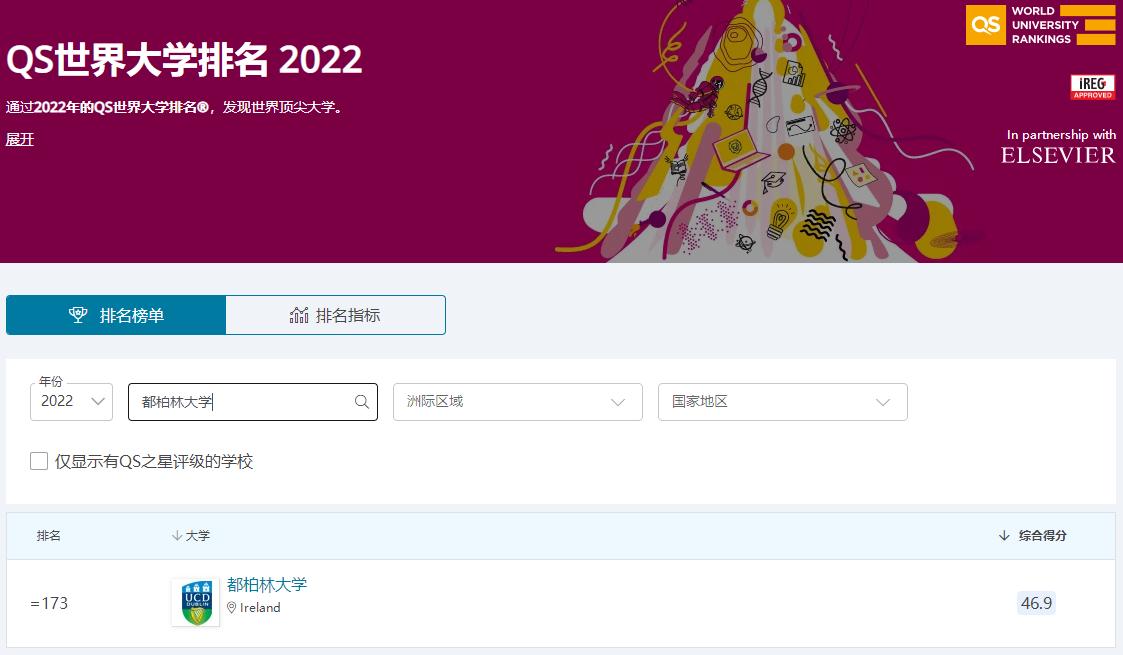Enable 仅显示有QS之星评级的学校 checkbox
1123x655 pixels.
coord(39,460)
